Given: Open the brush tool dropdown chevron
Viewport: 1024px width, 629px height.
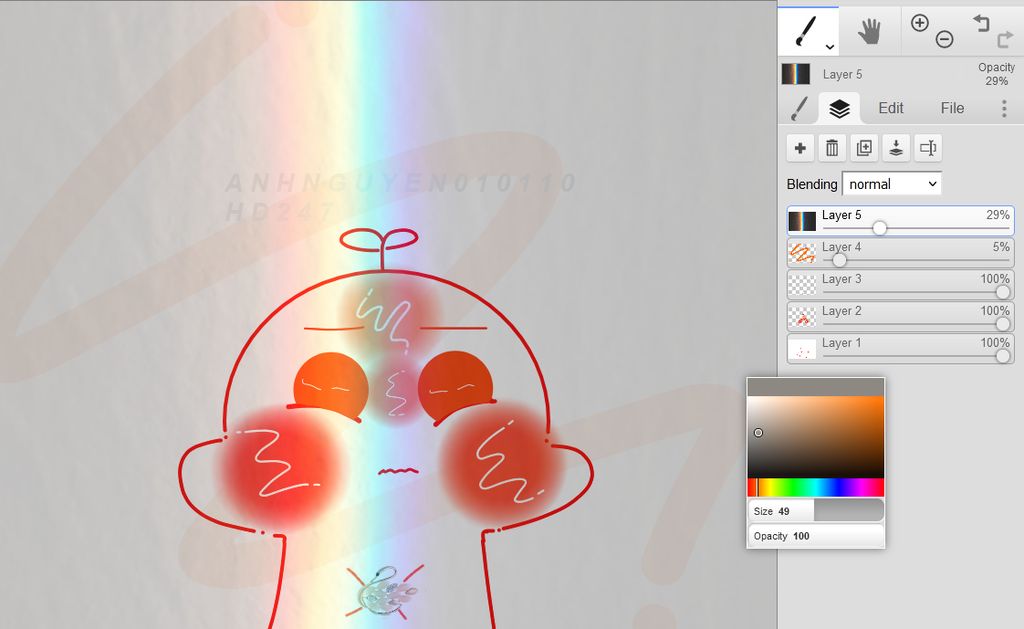Looking at the screenshot, I should click(829, 46).
